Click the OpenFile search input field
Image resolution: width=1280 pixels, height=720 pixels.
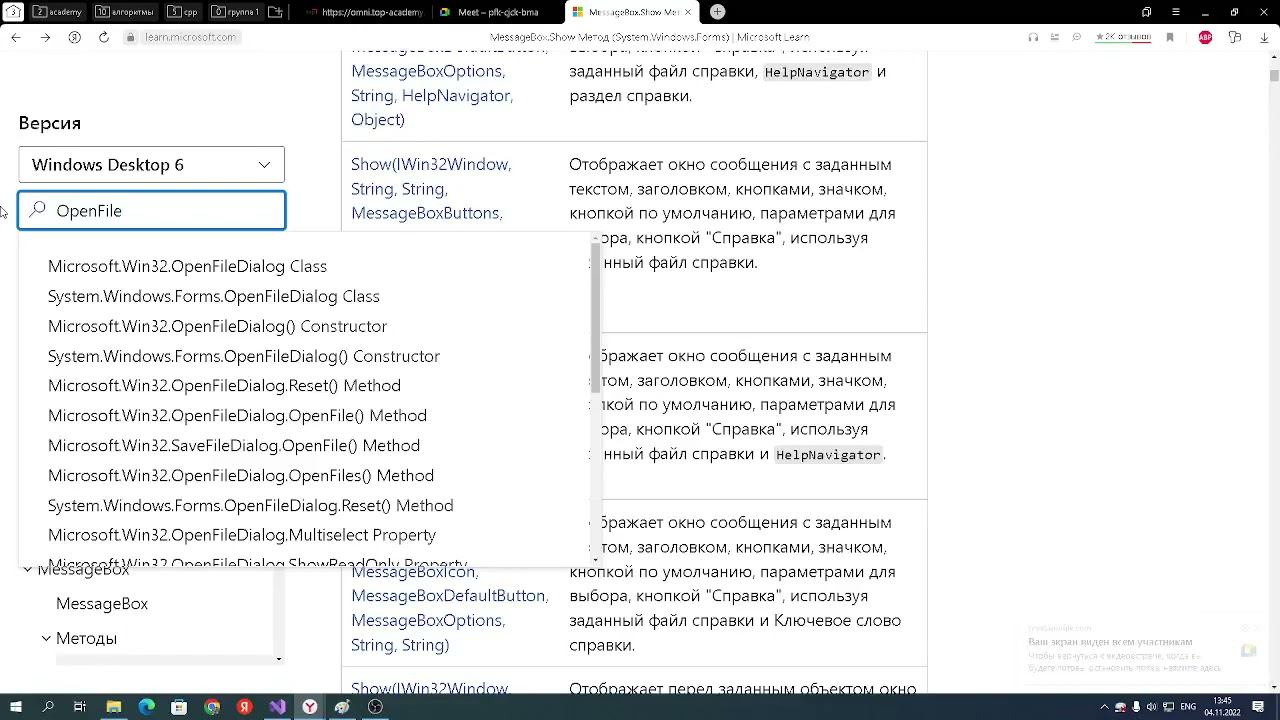[152, 211]
